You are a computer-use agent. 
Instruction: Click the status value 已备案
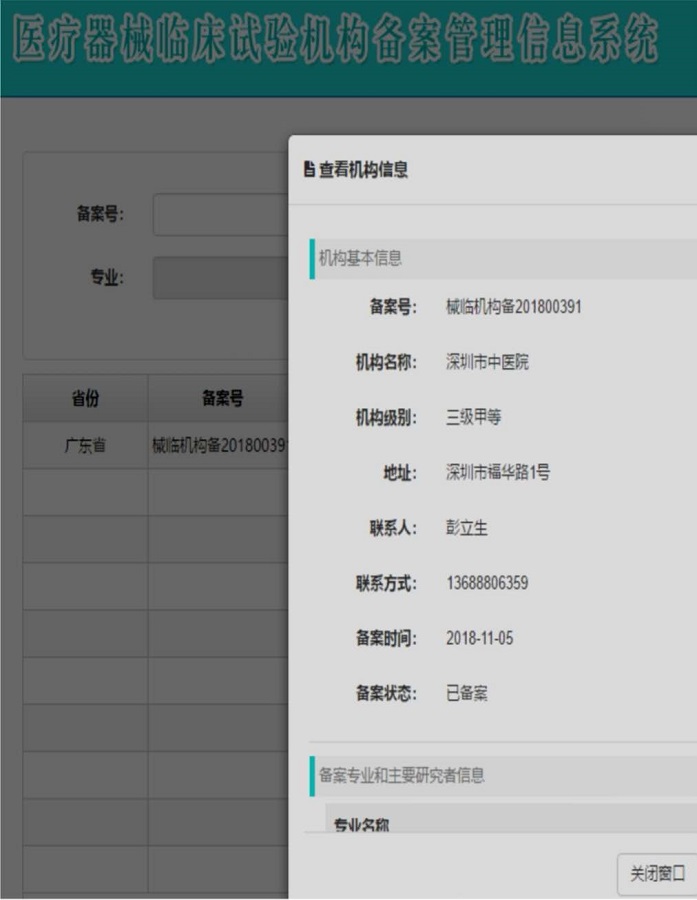point(467,693)
